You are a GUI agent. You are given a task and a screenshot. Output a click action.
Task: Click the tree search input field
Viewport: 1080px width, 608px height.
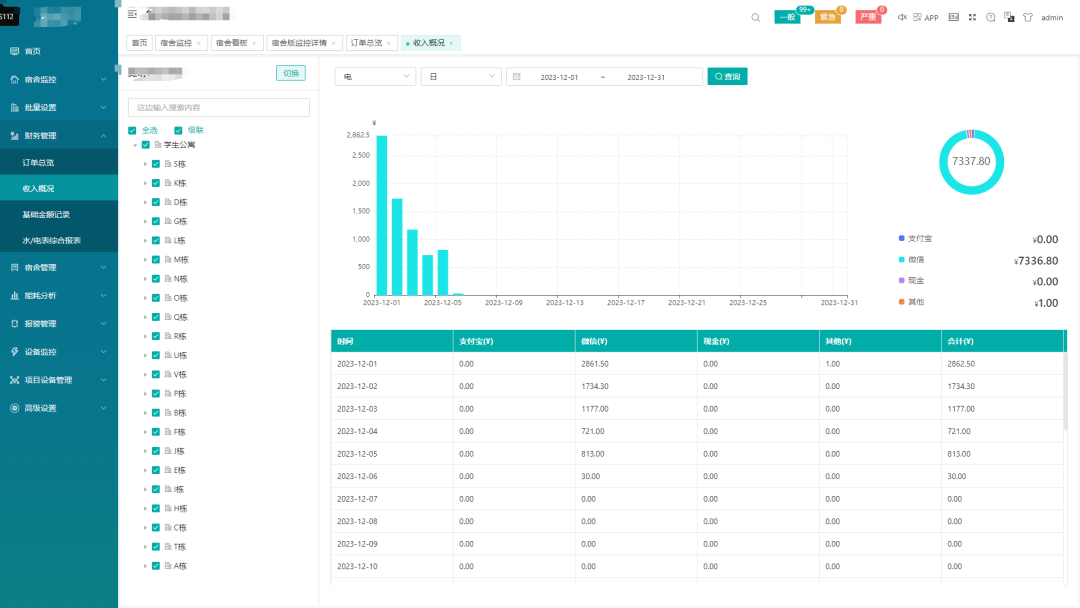pos(219,107)
